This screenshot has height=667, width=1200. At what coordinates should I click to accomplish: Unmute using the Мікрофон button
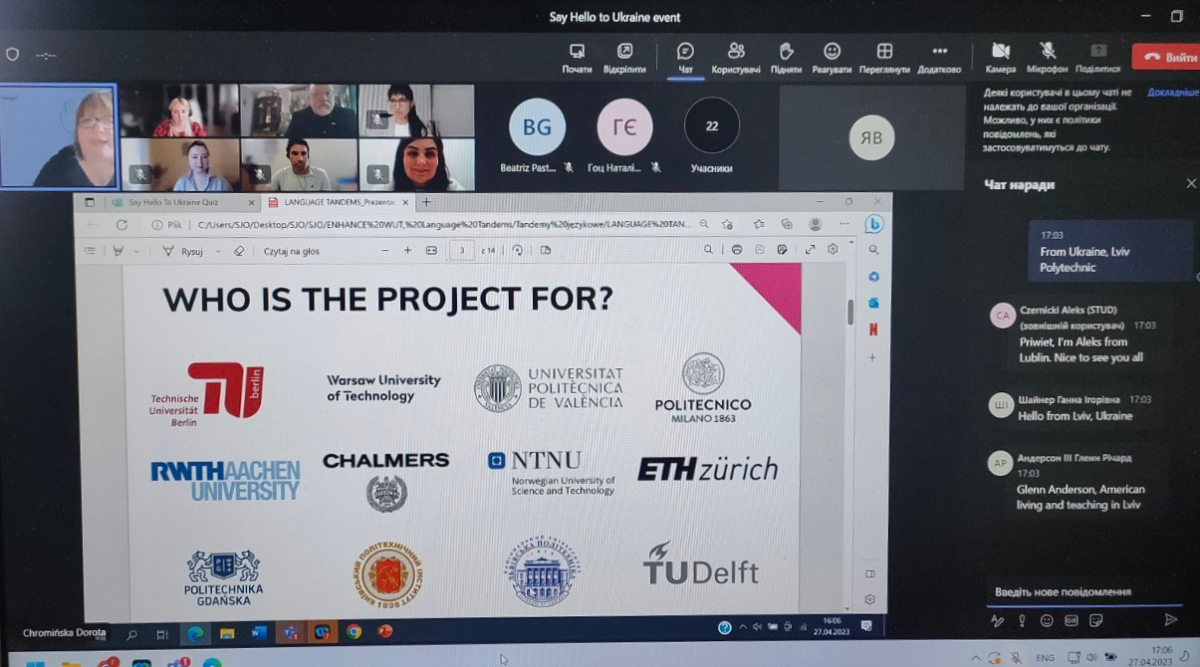tap(1048, 52)
